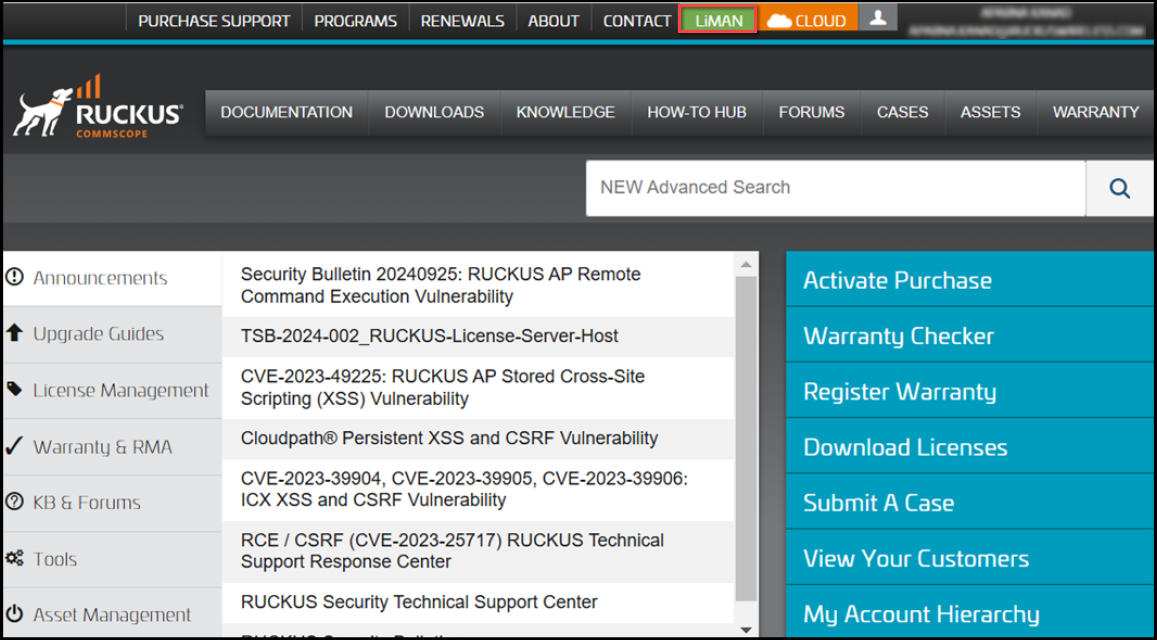Focus the NEW Advanced Search field
Screen dimensions: 1157x640
835,188
